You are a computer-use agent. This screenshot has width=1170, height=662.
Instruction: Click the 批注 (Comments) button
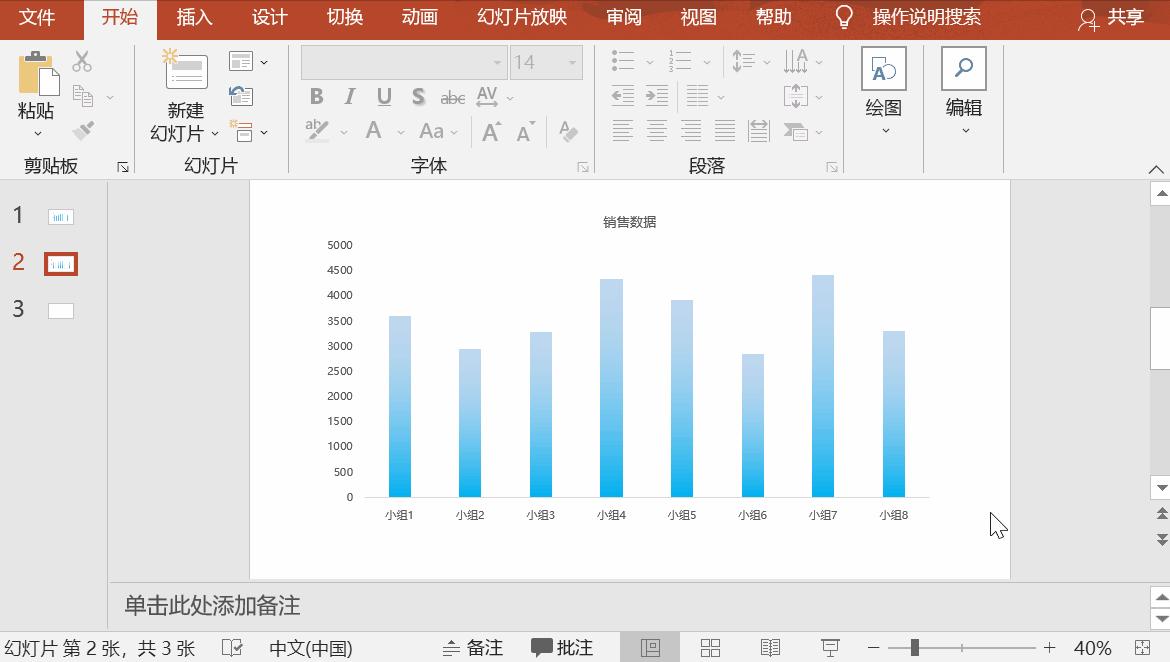(561, 647)
